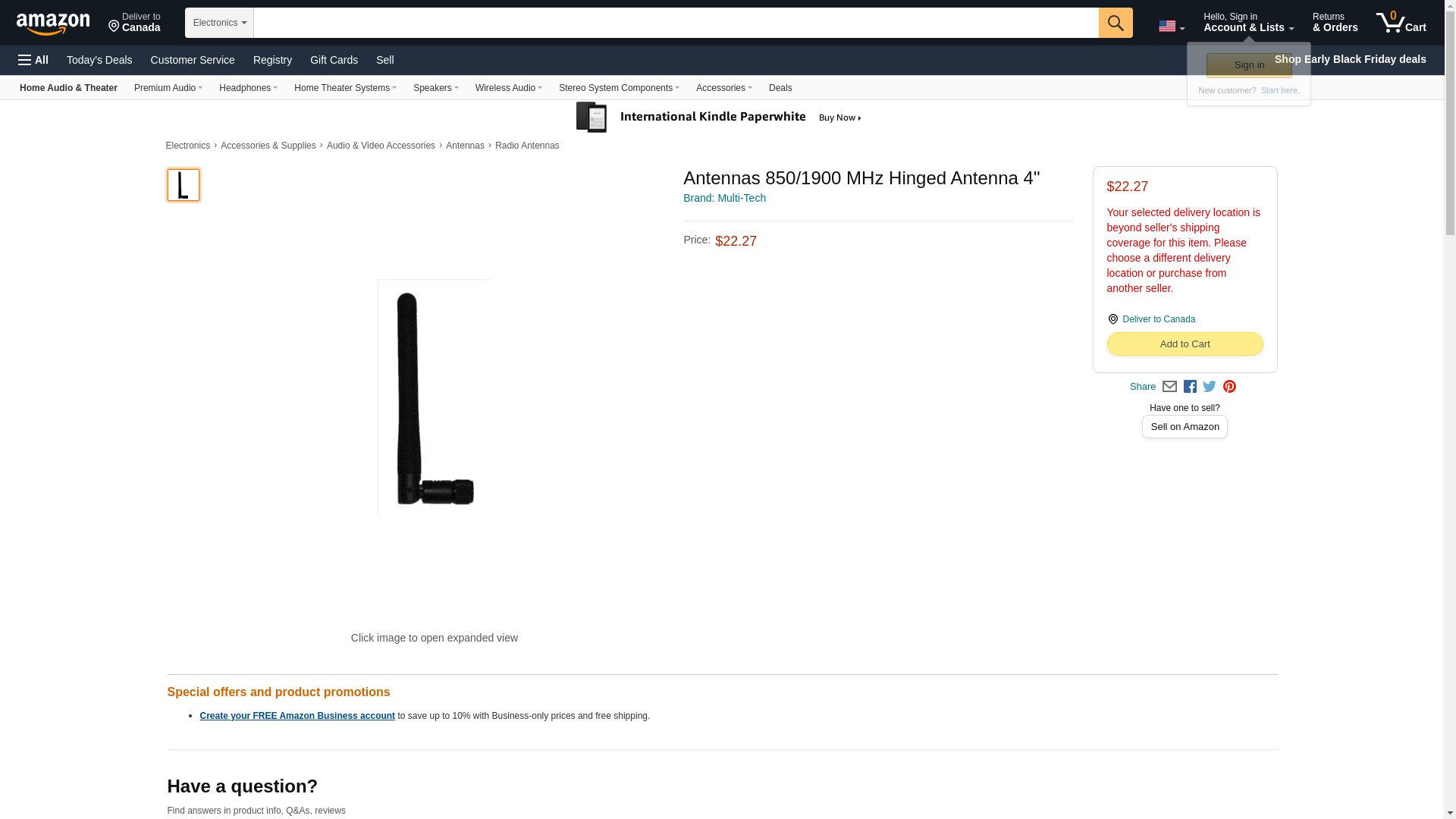The width and height of the screenshot is (1456, 819).
Task: Click Add to Cart button
Action: (x=1185, y=344)
